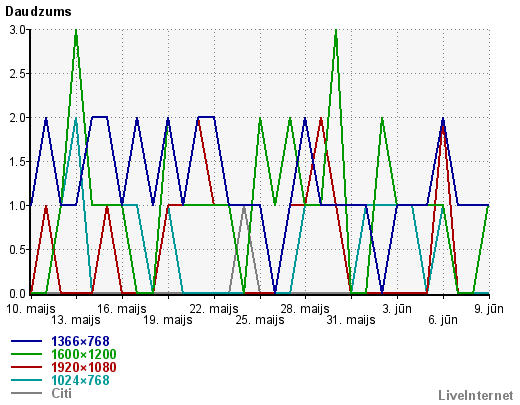Click the 1920×1080 legend label
The image size is (520, 405).
(84, 367)
